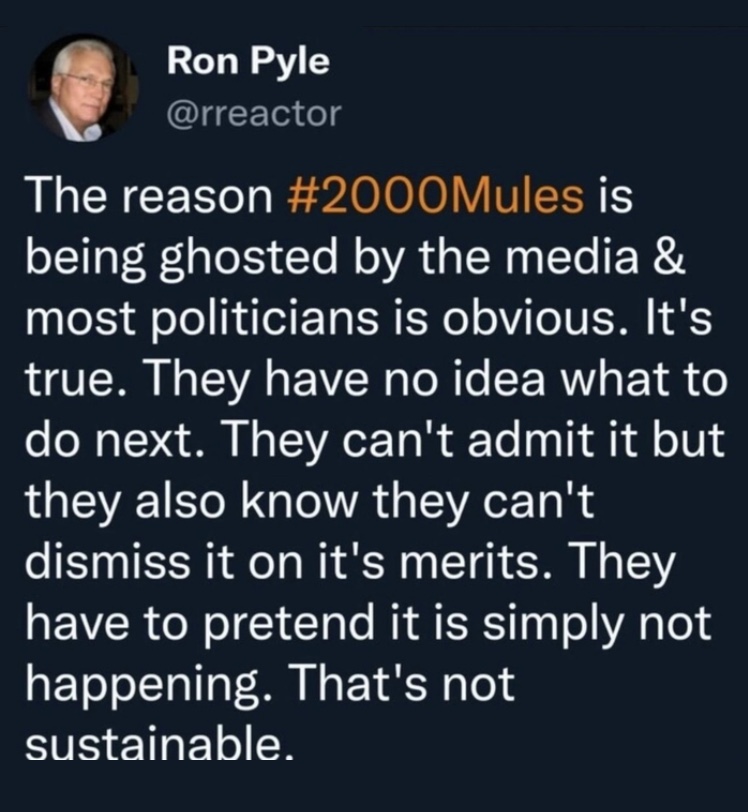
Task: Open the @rreactor handle link
Action: click(254, 113)
